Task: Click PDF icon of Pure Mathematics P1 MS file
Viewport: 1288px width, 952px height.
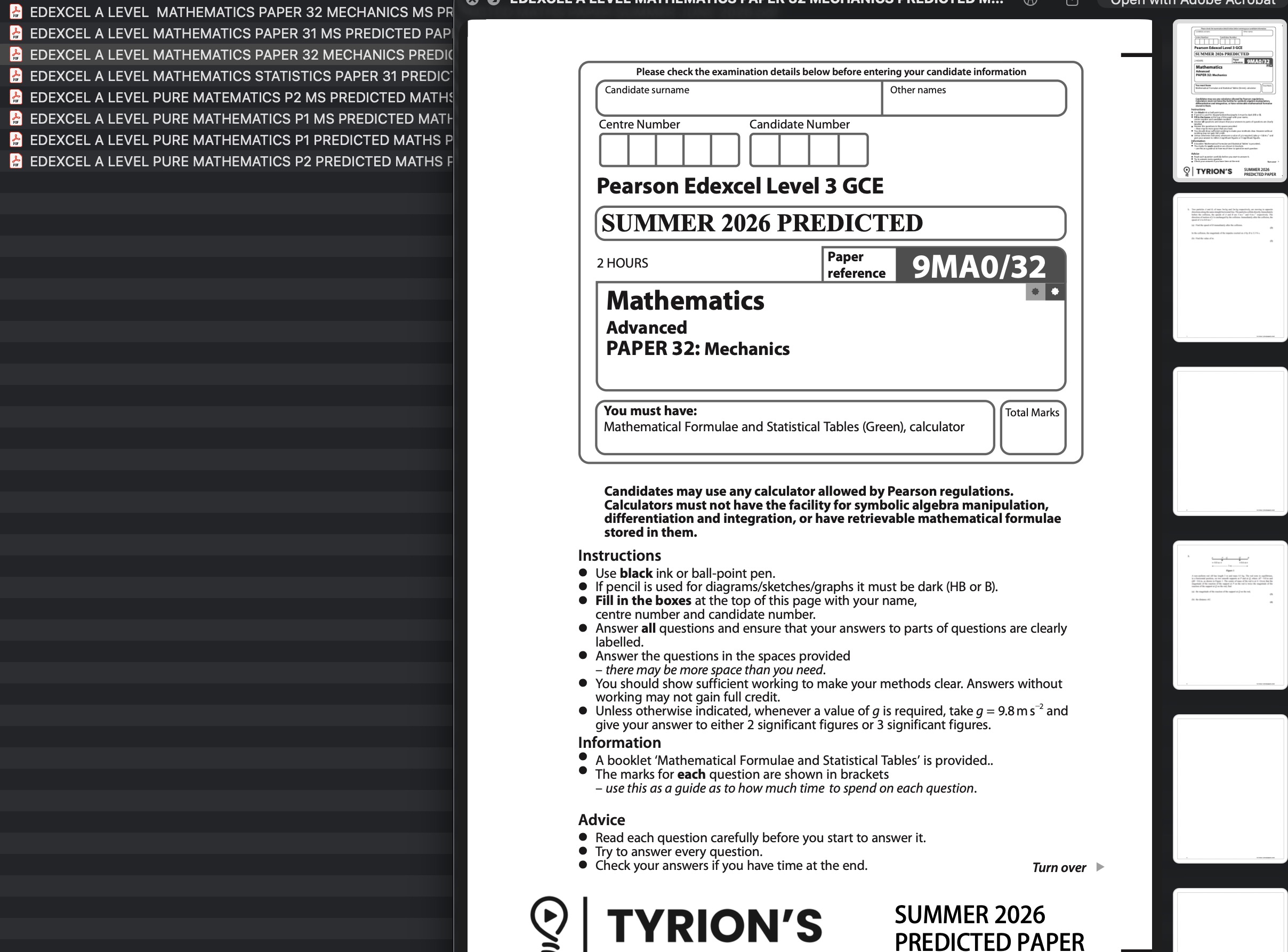Action: [x=16, y=118]
